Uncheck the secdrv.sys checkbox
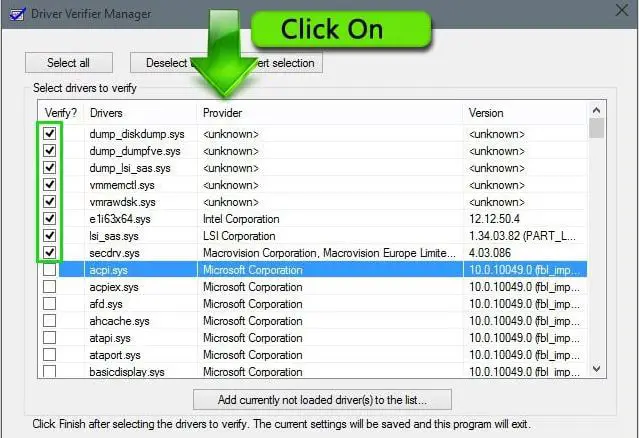The height and width of the screenshot is (438, 639). tap(49, 252)
